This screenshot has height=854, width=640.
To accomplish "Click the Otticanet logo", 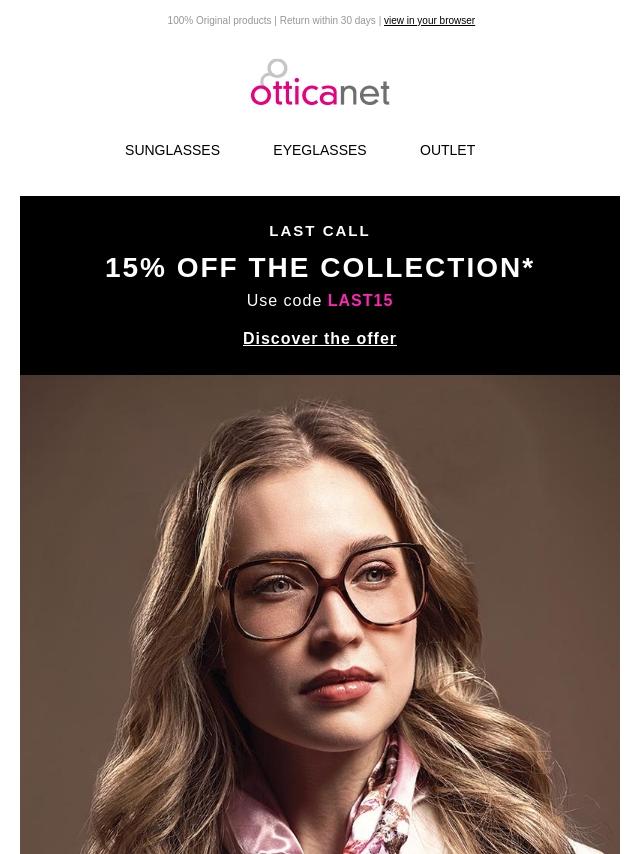I will [x=320, y=82].
